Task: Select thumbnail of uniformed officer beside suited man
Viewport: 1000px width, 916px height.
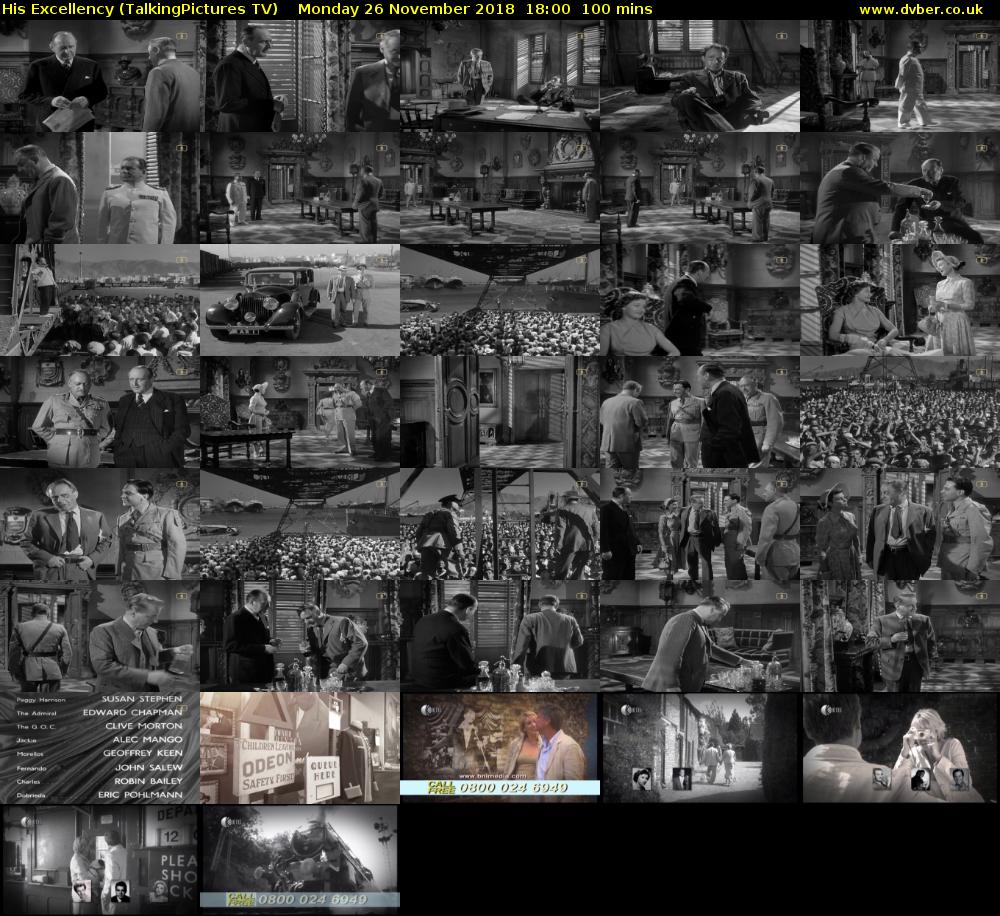Action: (x=99, y=412)
